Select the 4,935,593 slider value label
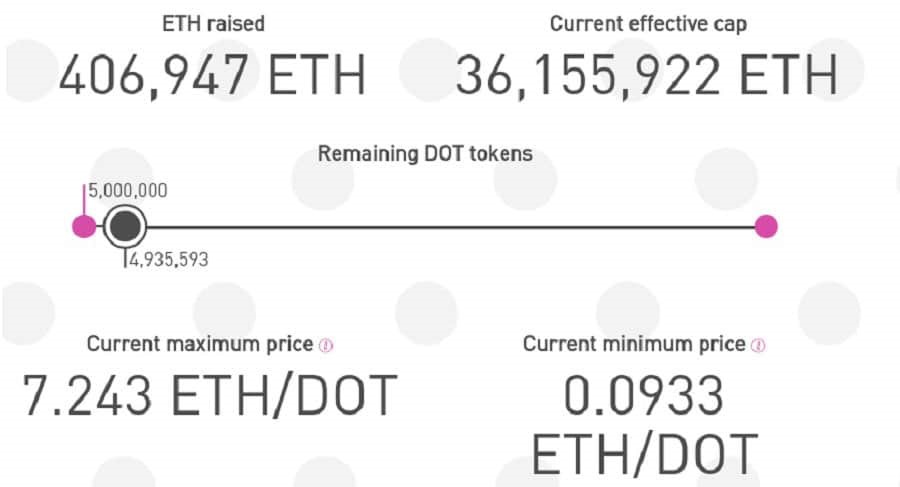This screenshot has width=900, height=487. coord(168,260)
